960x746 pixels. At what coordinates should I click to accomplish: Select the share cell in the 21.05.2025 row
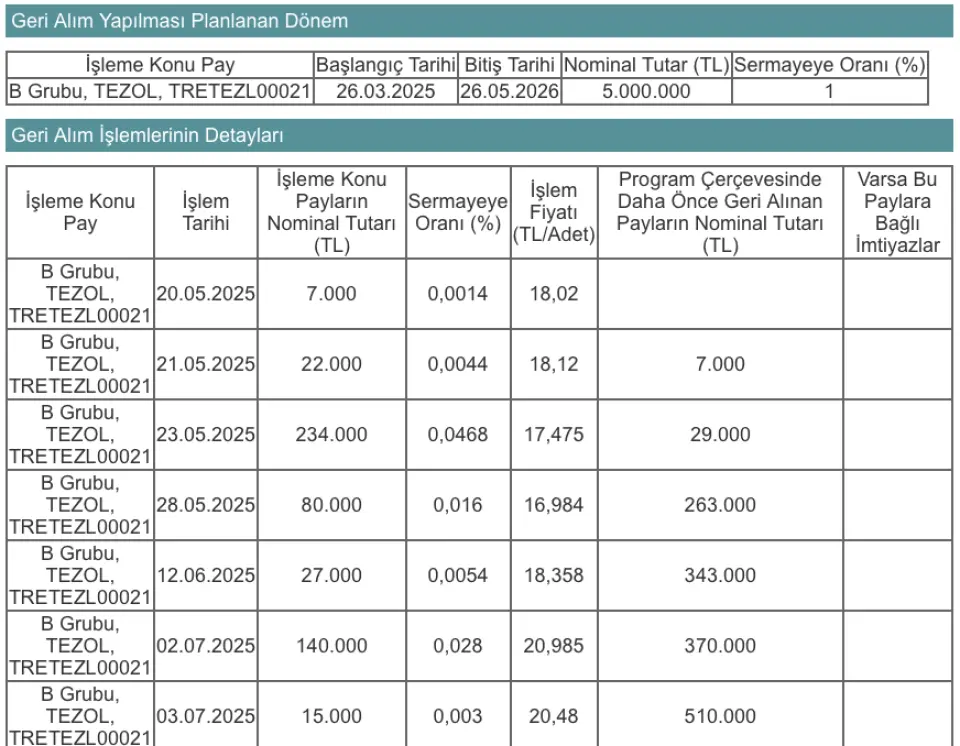pyautogui.click(x=80, y=364)
